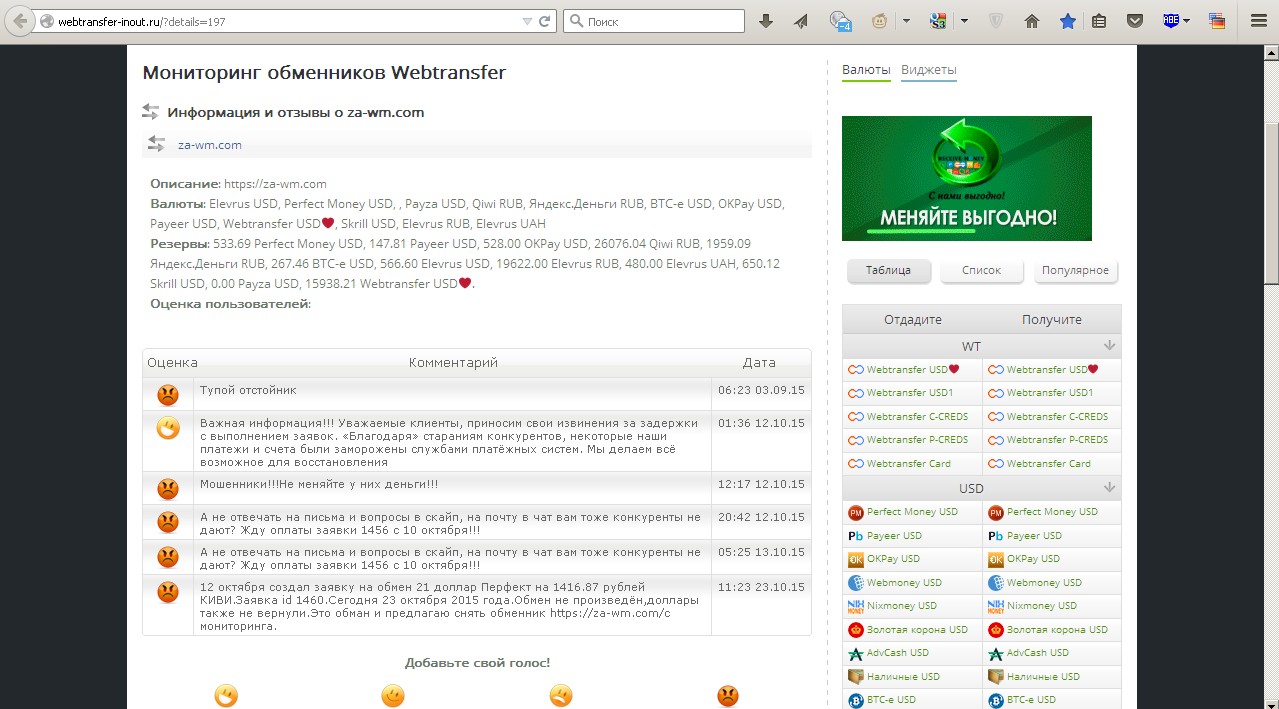Open the za-wm.com link
This screenshot has width=1279, height=709.
[210, 145]
